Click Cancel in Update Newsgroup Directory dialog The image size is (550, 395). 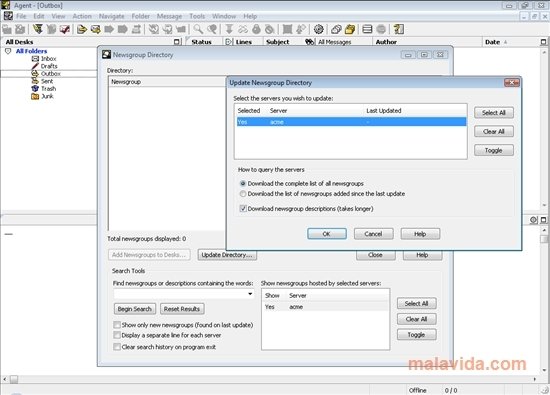point(373,234)
